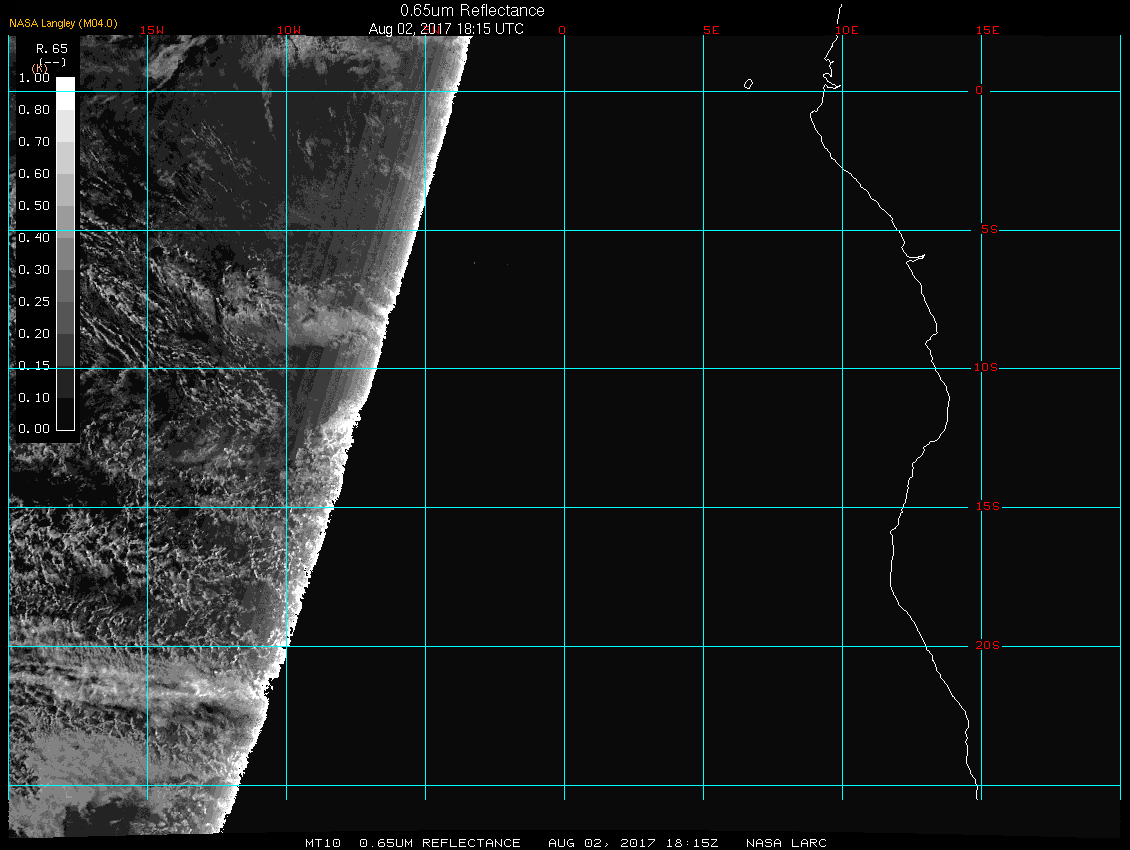The width and height of the screenshot is (1130, 850).
Task: Click the 'R.65' colorbar heading
Action: (52, 48)
